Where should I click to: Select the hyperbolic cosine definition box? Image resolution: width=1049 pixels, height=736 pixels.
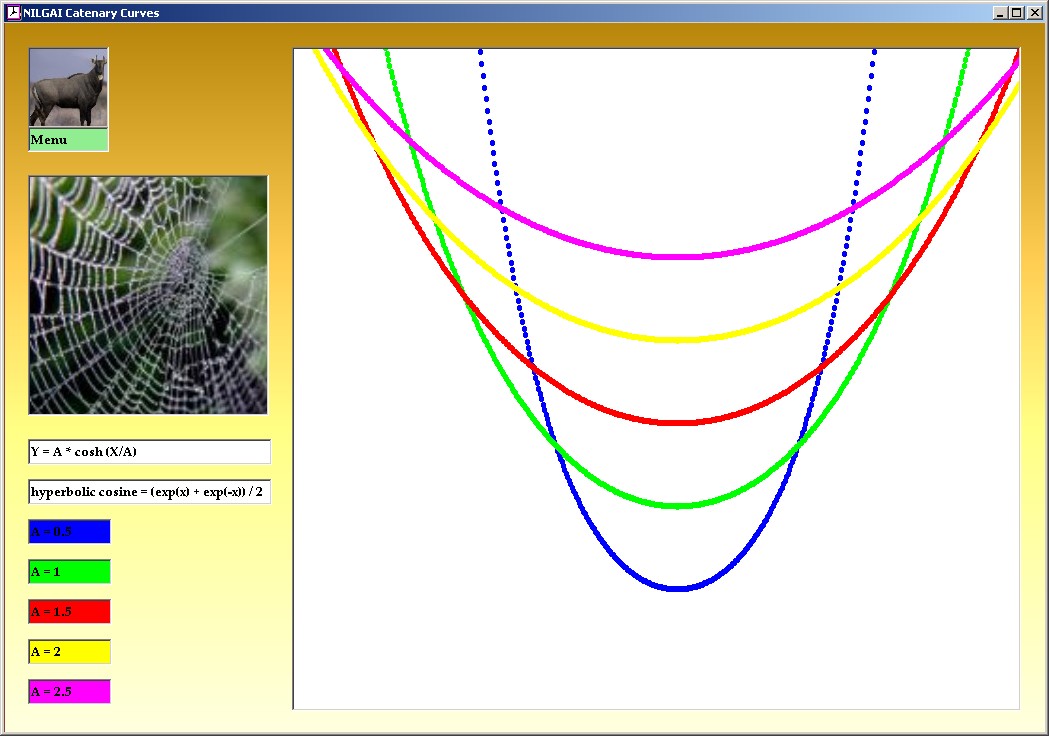coord(149,492)
